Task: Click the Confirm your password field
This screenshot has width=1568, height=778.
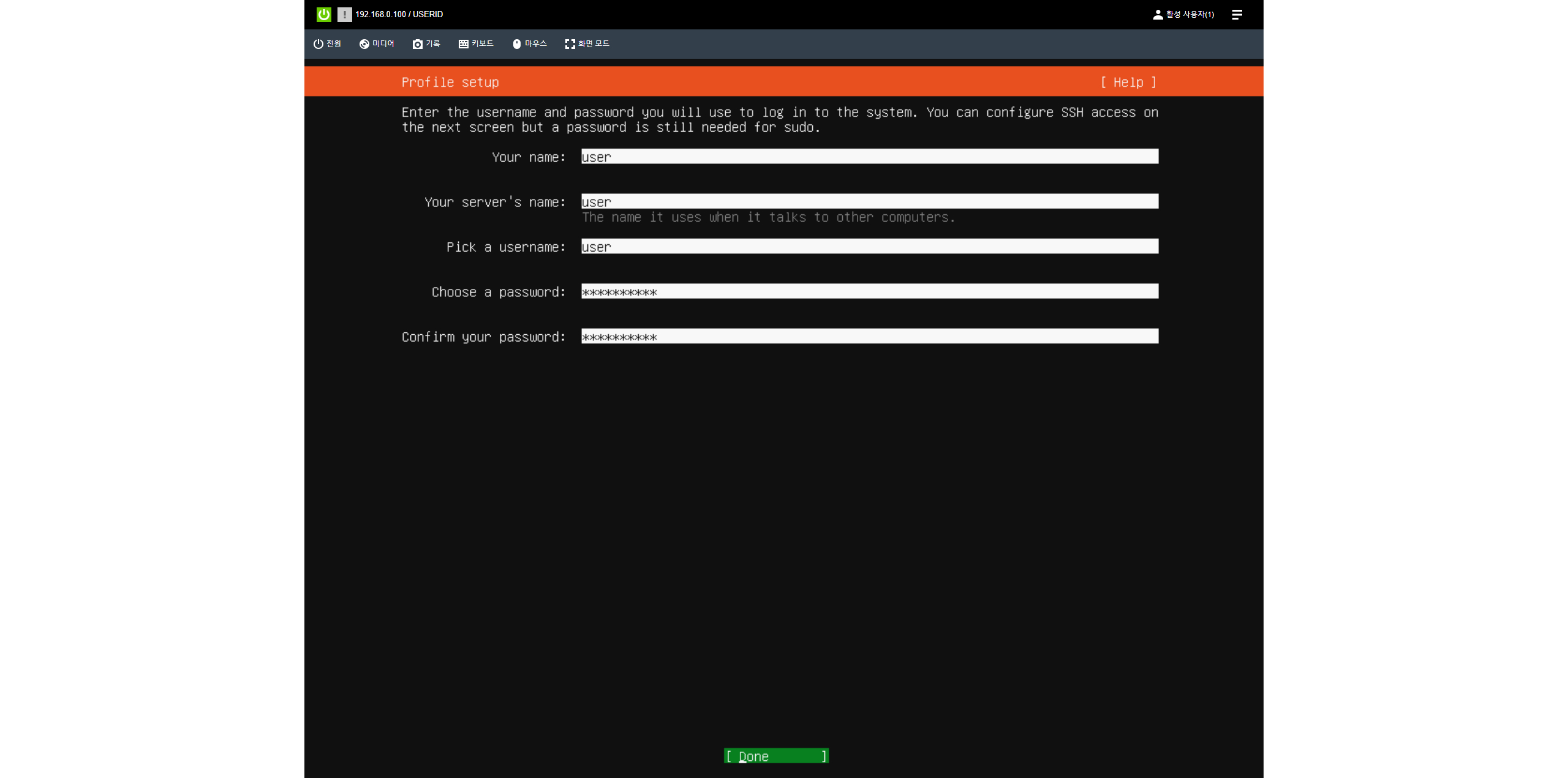Action: pos(869,337)
